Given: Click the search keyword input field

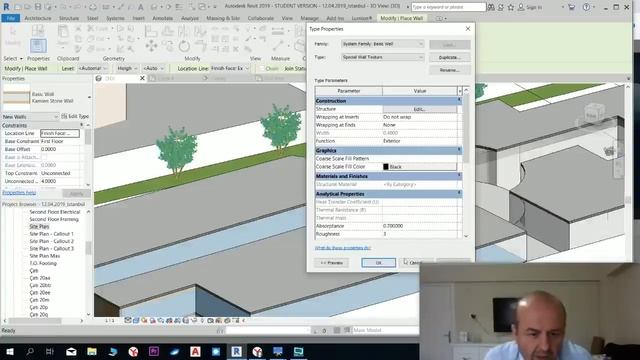Looking at the screenshot, I should click(448, 7).
